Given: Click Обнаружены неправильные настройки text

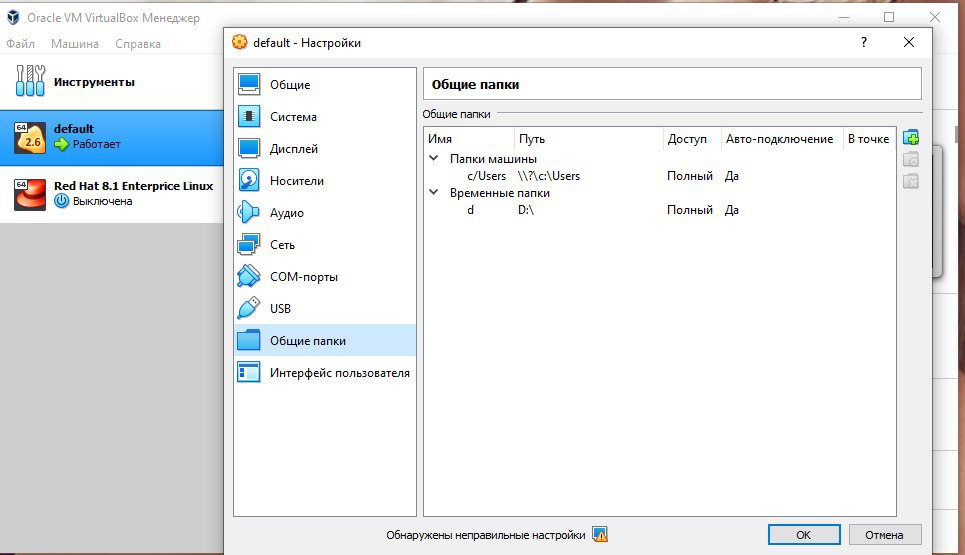Looking at the screenshot, I should coord(486,535).
